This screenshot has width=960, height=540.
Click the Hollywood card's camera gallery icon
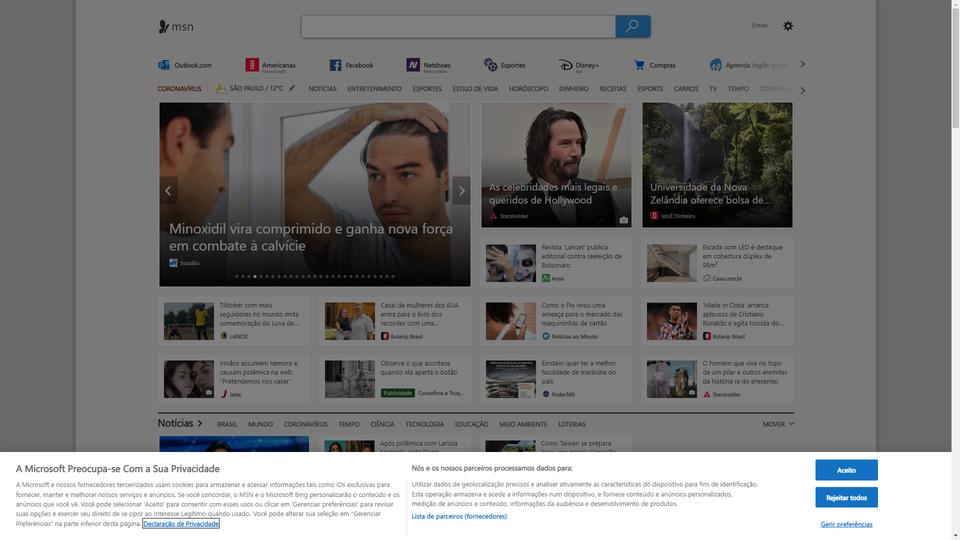(623, 220)
